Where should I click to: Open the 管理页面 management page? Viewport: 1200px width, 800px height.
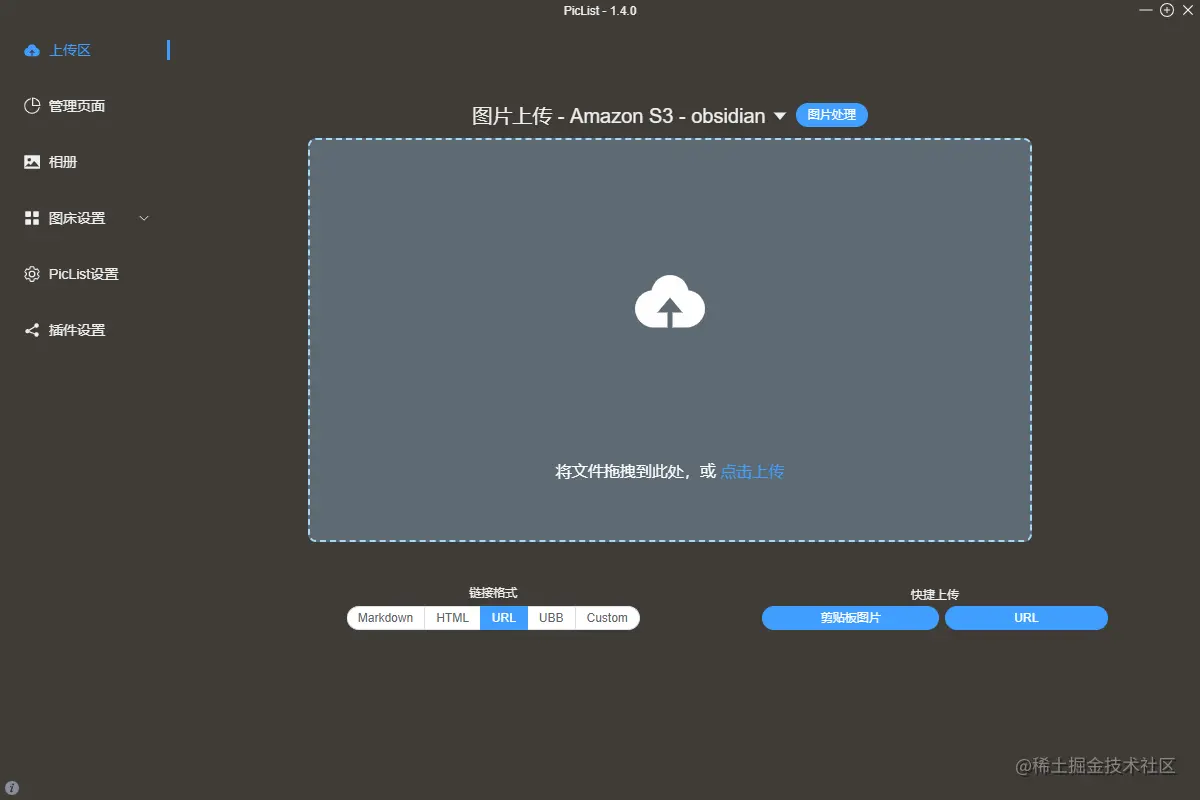tap(77, 106)
